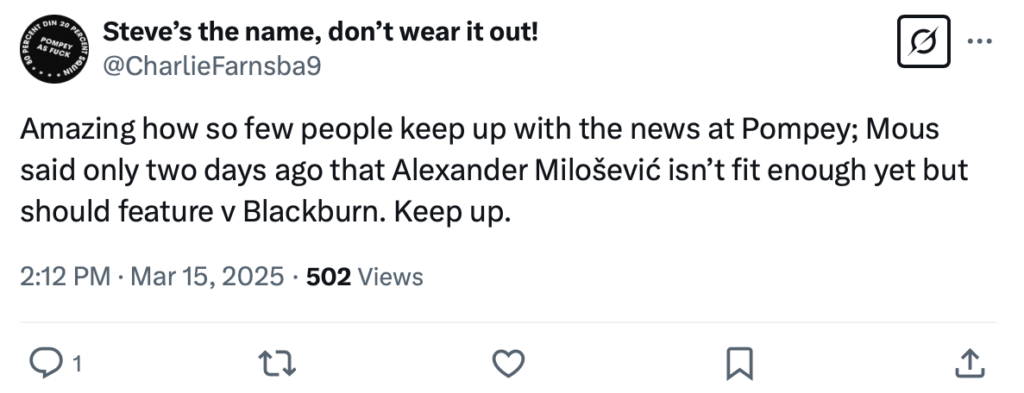Open the Pompey profile avatar
Viewport: 1024px width, 393px height.
tap(54, 49)
